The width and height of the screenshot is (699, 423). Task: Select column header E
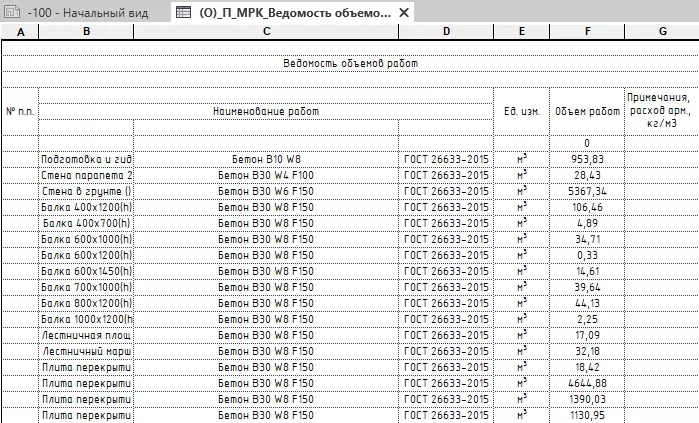click(522, 33)
